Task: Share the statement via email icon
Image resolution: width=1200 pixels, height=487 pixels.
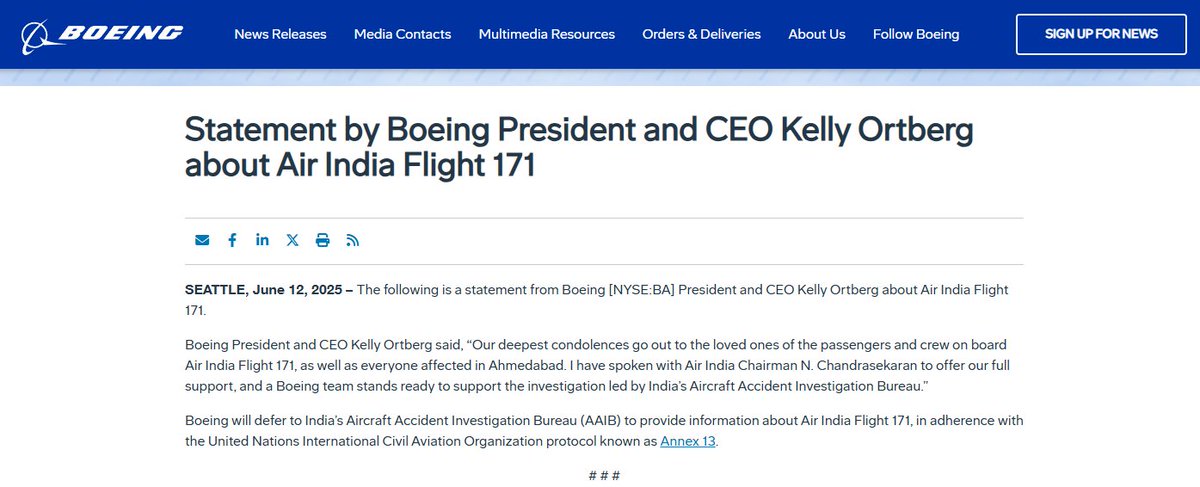Action: click(x=202, y=240)
